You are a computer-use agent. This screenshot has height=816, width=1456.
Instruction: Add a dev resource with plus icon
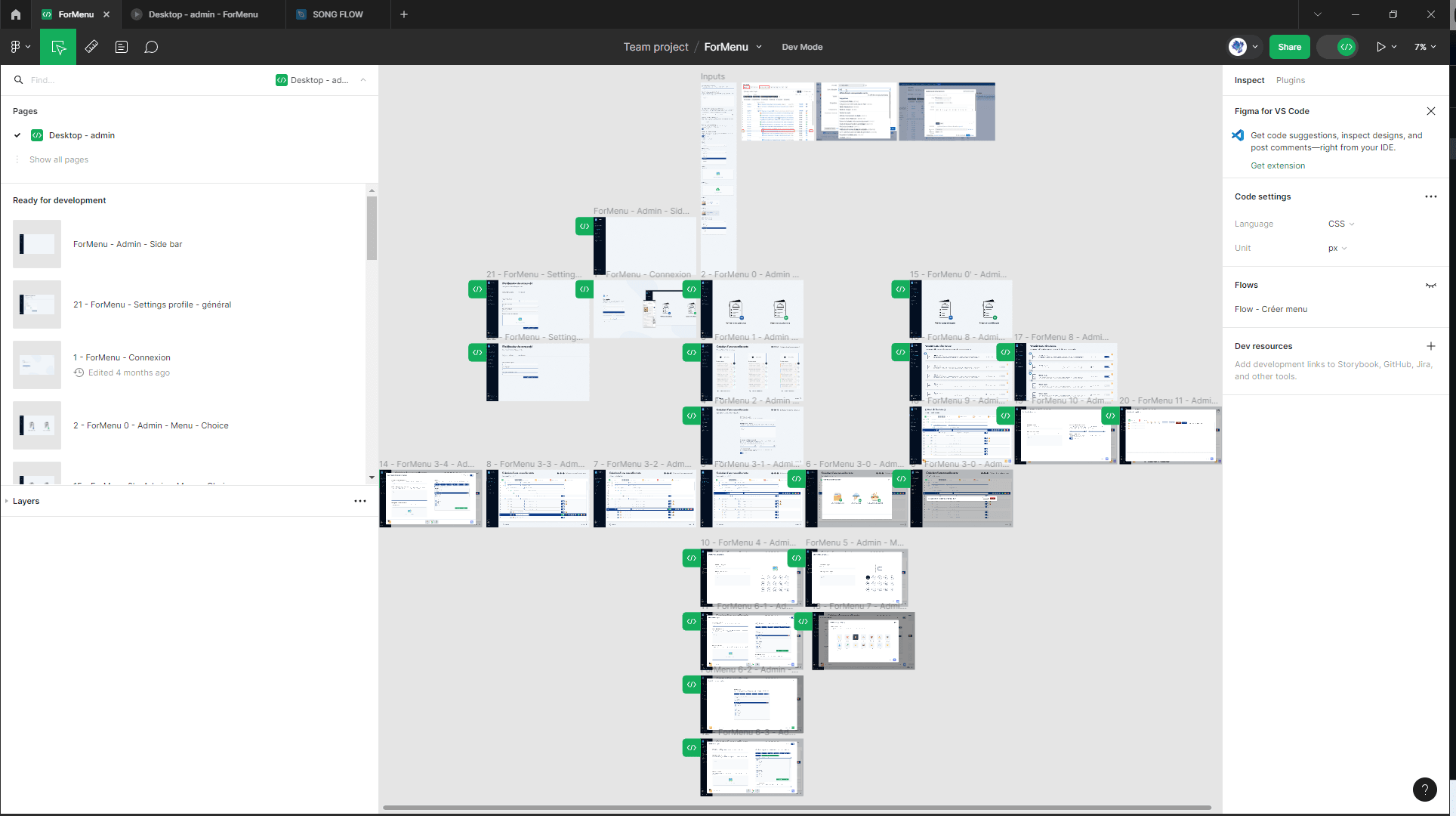pyautogui.click(x=1430, y=346)
